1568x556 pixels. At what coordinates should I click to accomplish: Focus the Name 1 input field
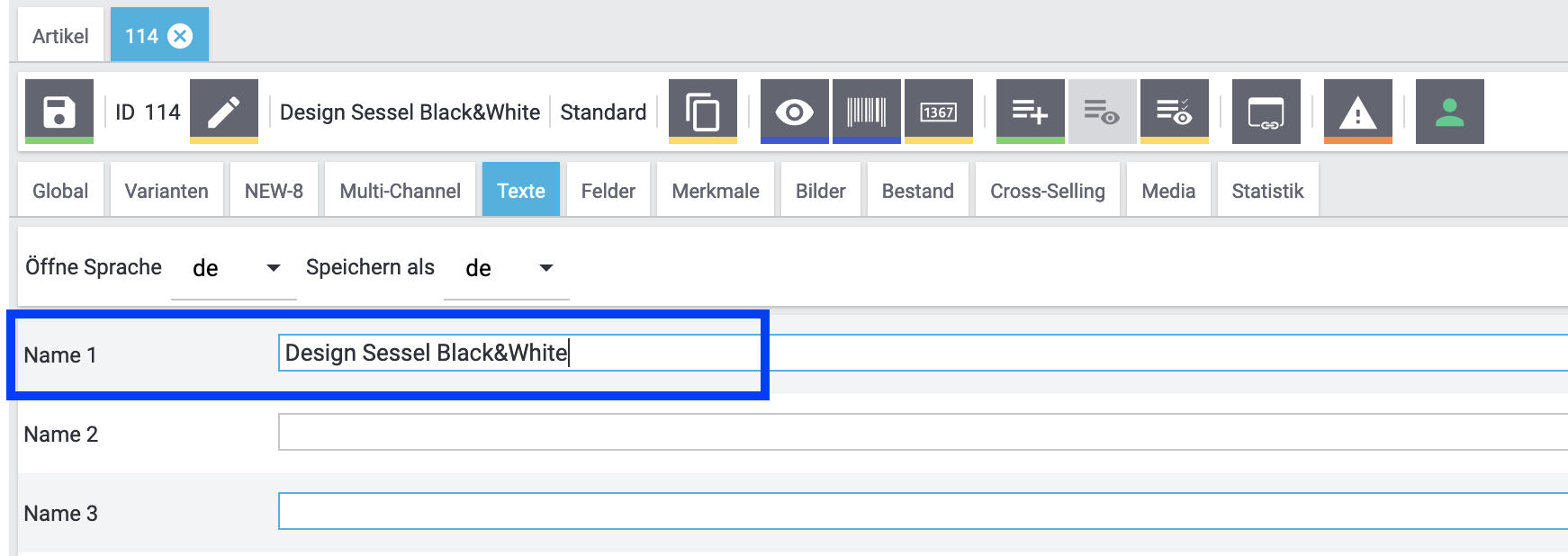923,353
